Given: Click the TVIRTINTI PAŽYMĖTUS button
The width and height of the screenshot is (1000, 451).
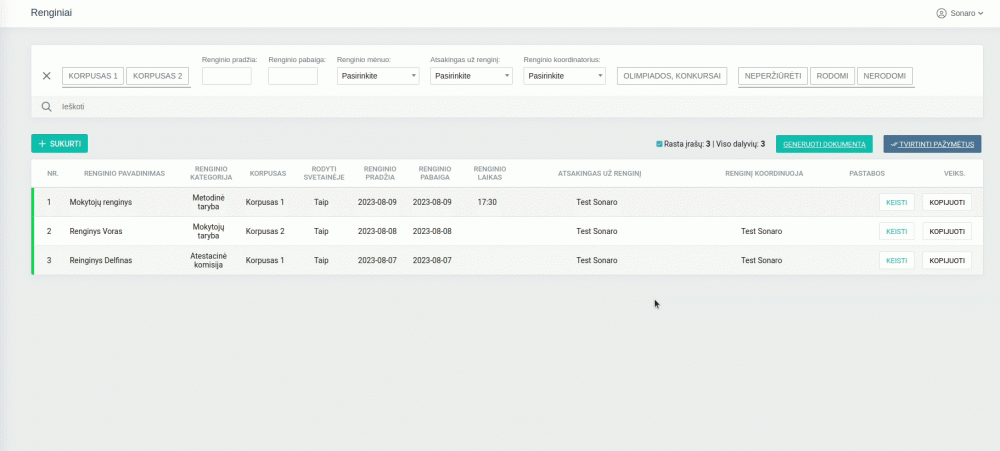Looking at the screenshot, I should (x=932, y=144).
